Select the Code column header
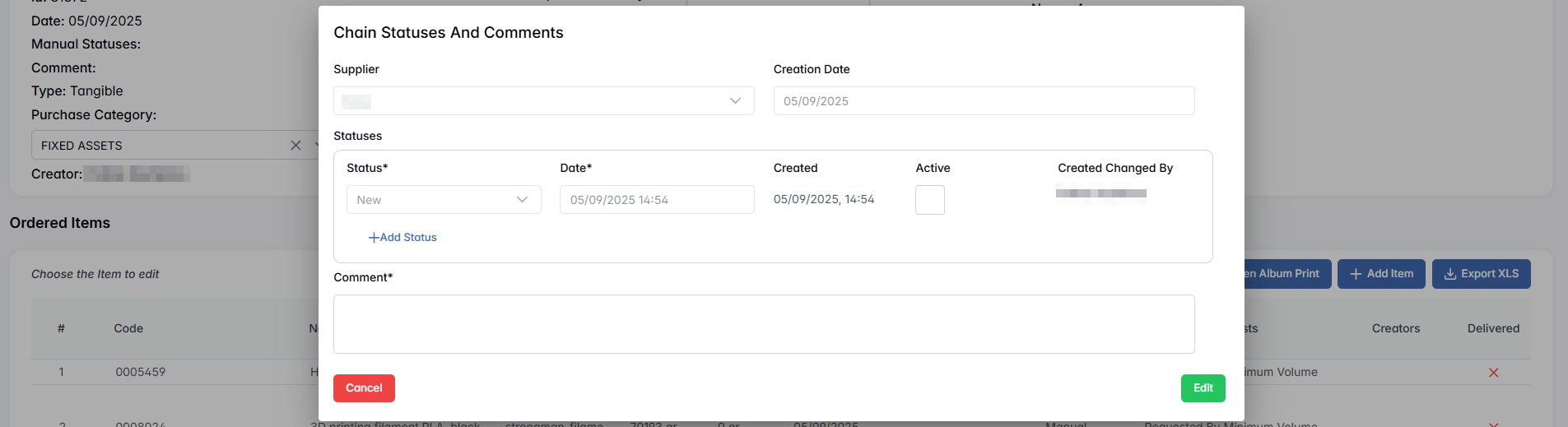1568x427 pixels. [x=128, y=328]
